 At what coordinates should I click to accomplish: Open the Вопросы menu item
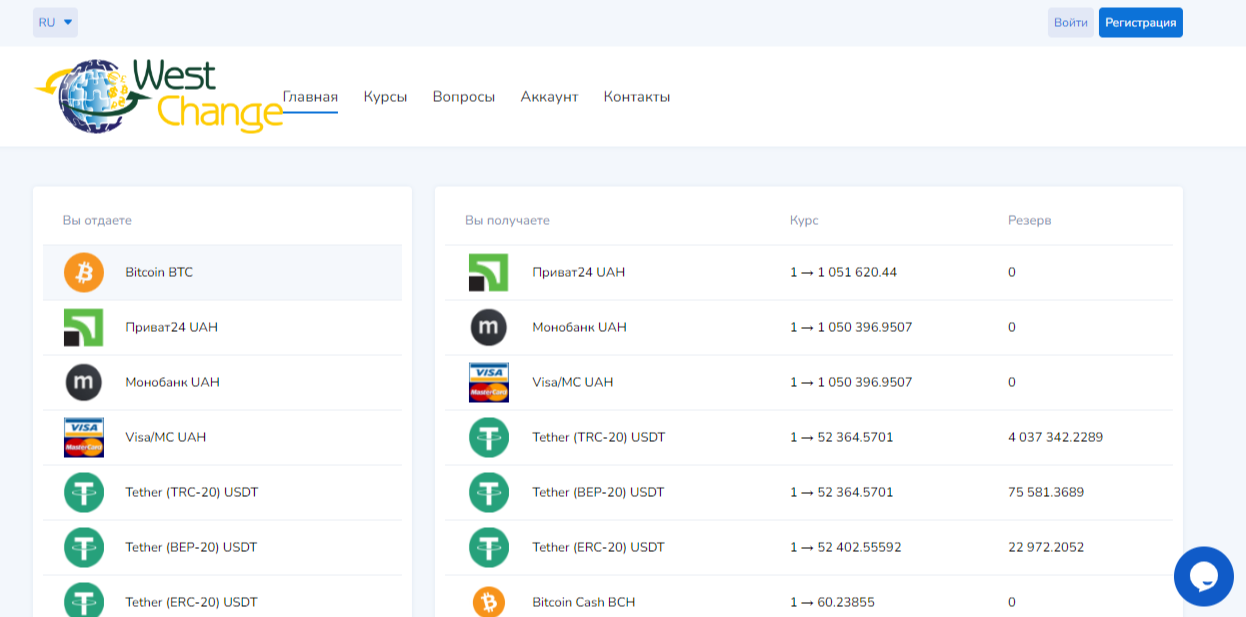pos(463,97)
